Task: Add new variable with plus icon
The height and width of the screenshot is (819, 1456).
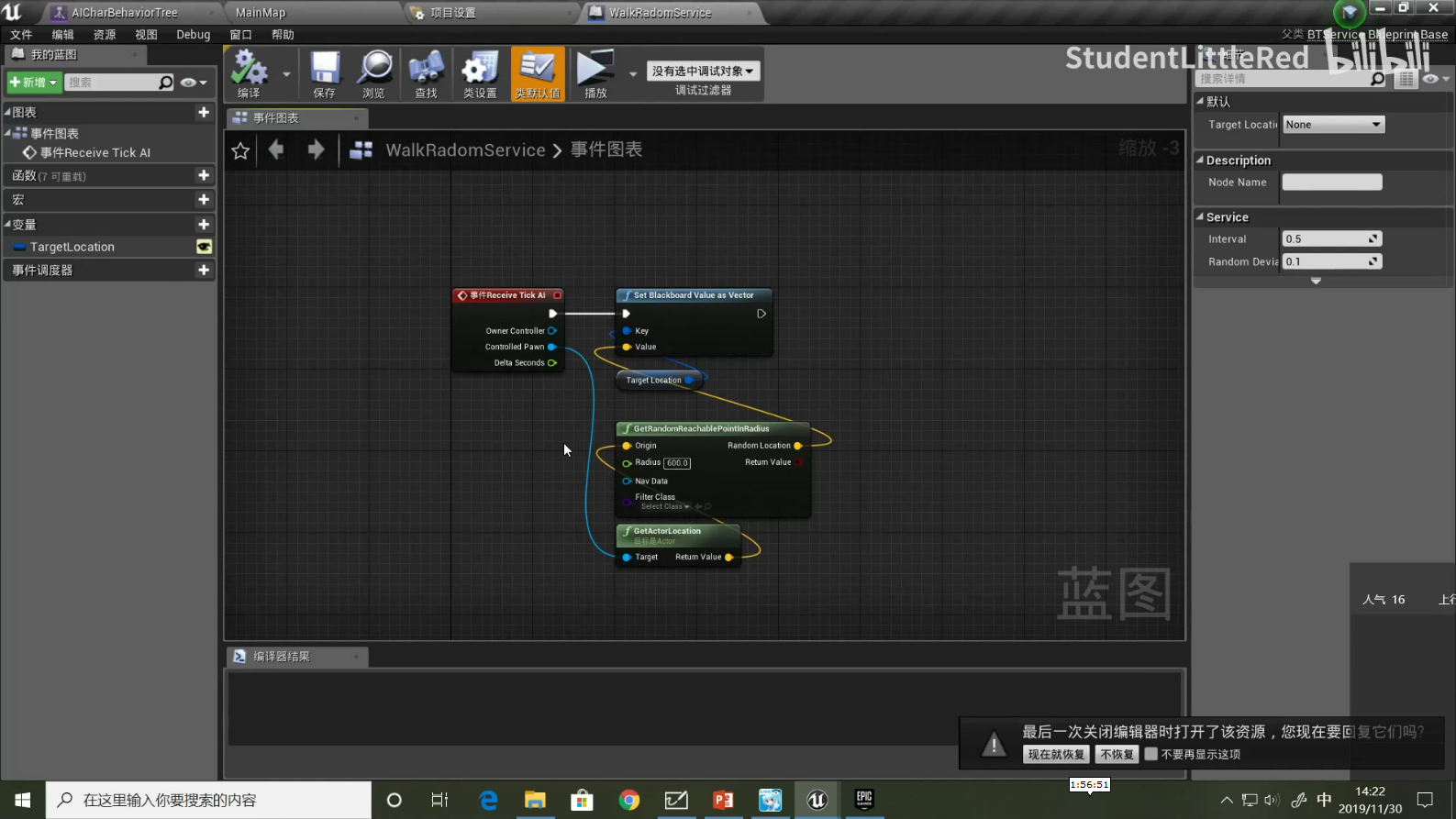Action: point(204,224)
